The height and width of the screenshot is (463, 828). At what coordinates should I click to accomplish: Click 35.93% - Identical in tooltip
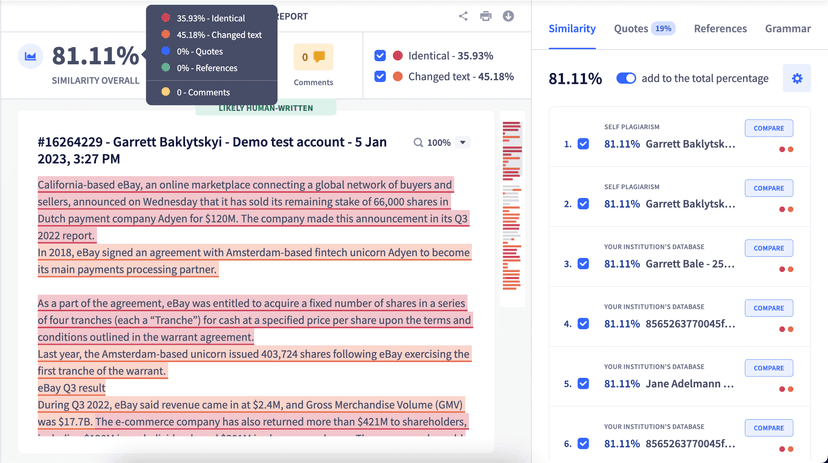(x=211, y=18)
